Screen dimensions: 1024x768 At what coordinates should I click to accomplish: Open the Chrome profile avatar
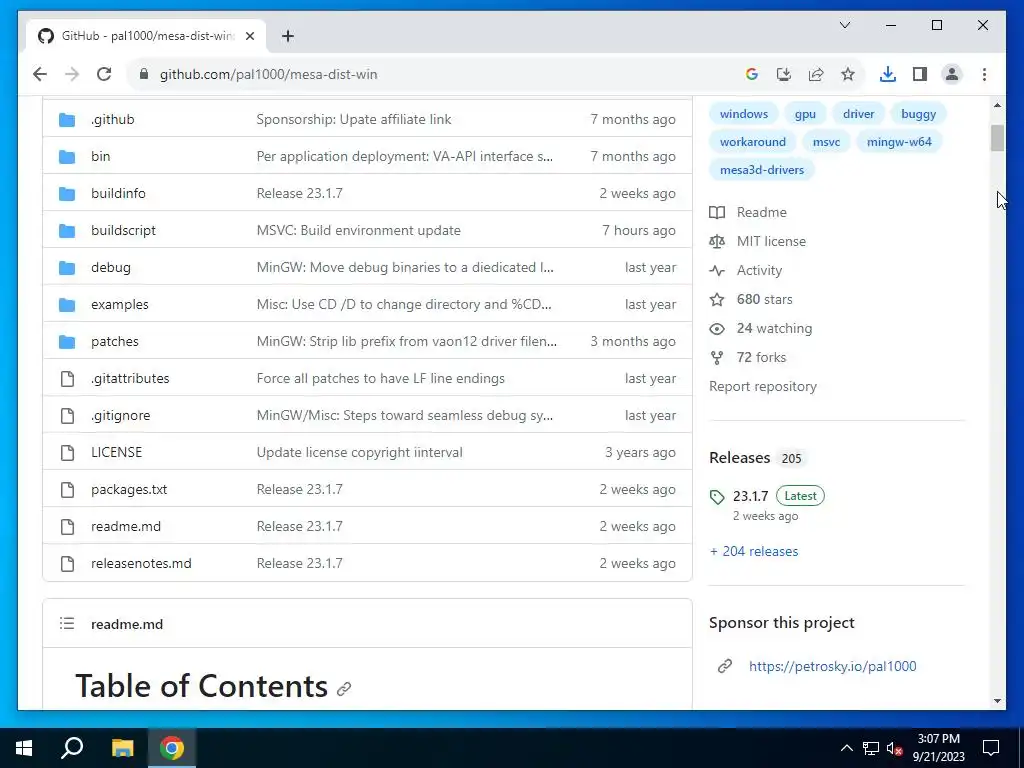coord(952,74)
